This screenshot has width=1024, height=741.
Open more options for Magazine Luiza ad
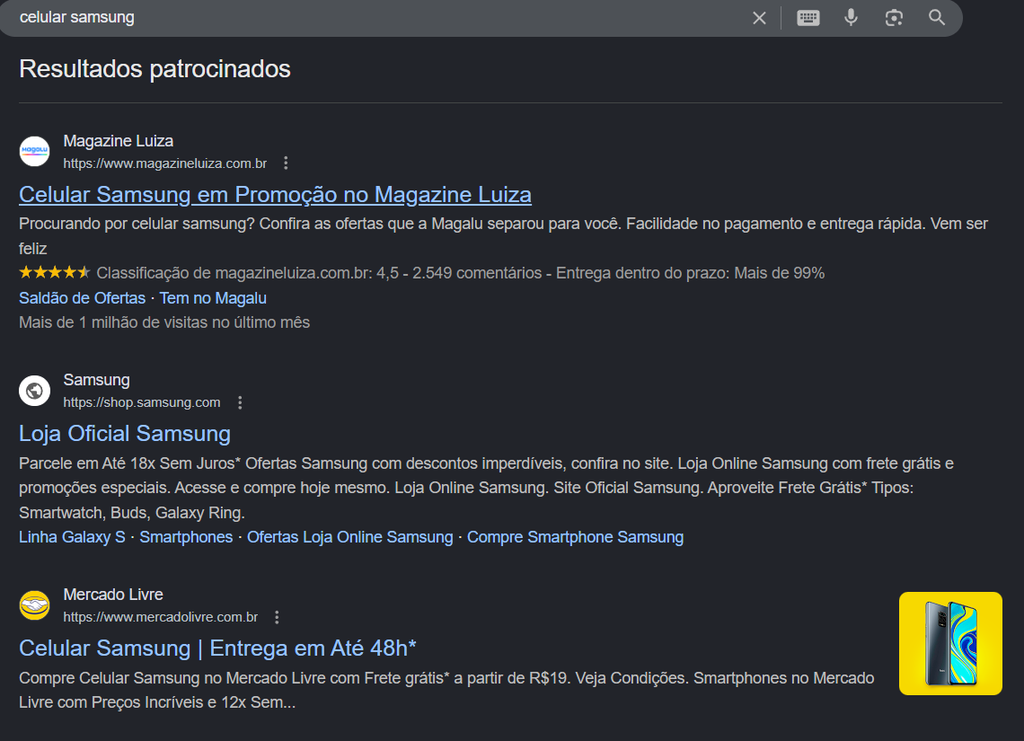click(286, 163)
